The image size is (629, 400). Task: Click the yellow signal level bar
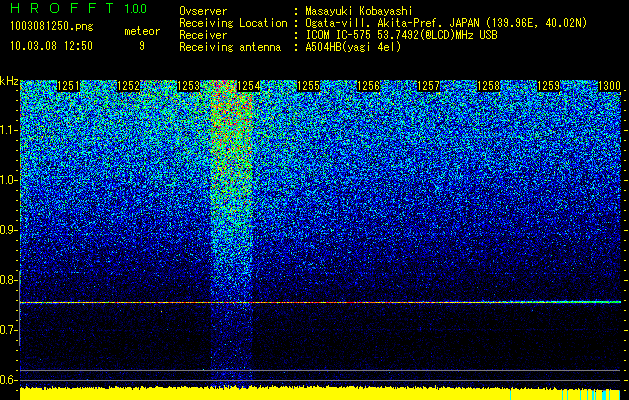(320, 394)
